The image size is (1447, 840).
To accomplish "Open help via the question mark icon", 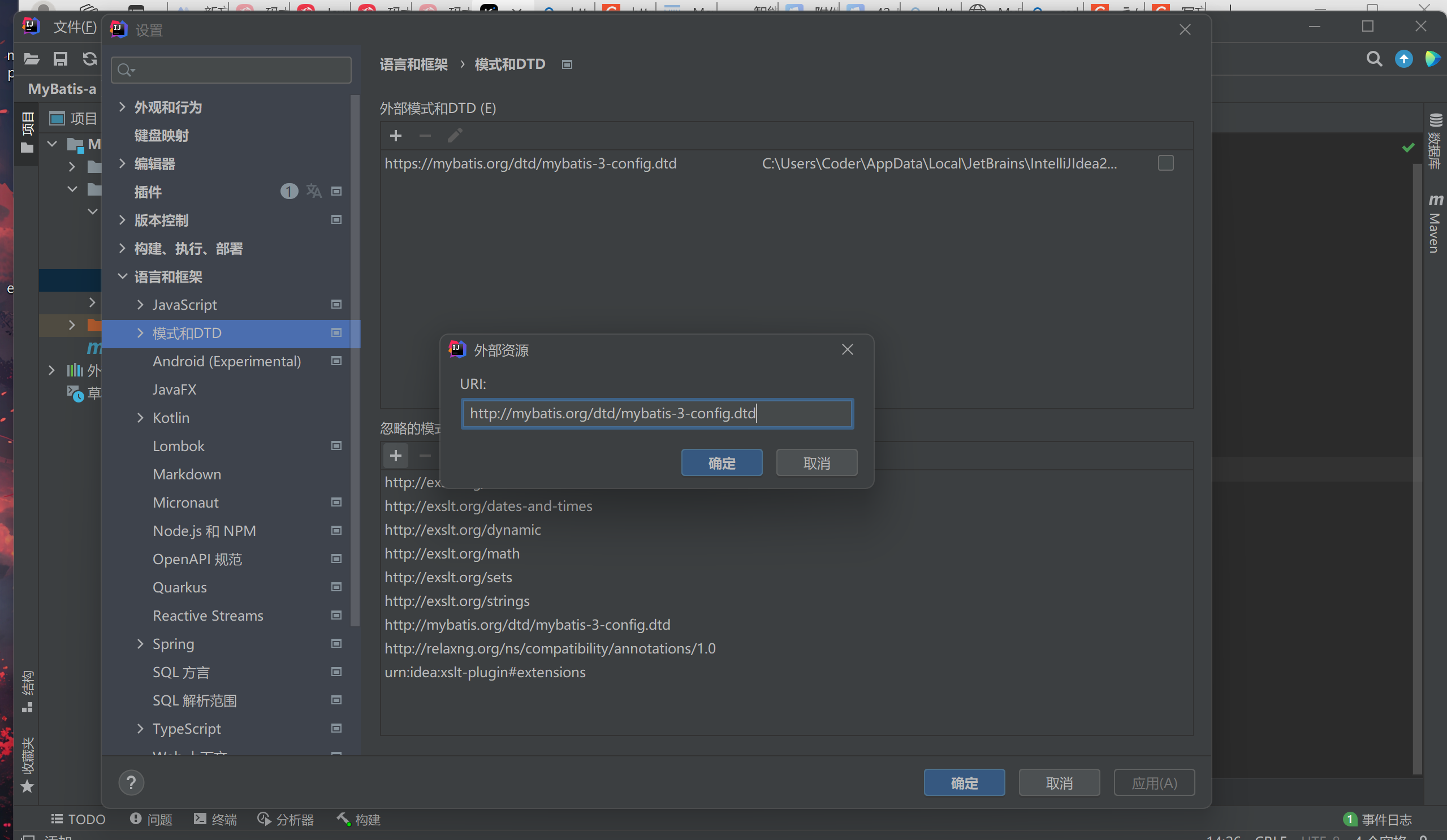I will (132, 782).
